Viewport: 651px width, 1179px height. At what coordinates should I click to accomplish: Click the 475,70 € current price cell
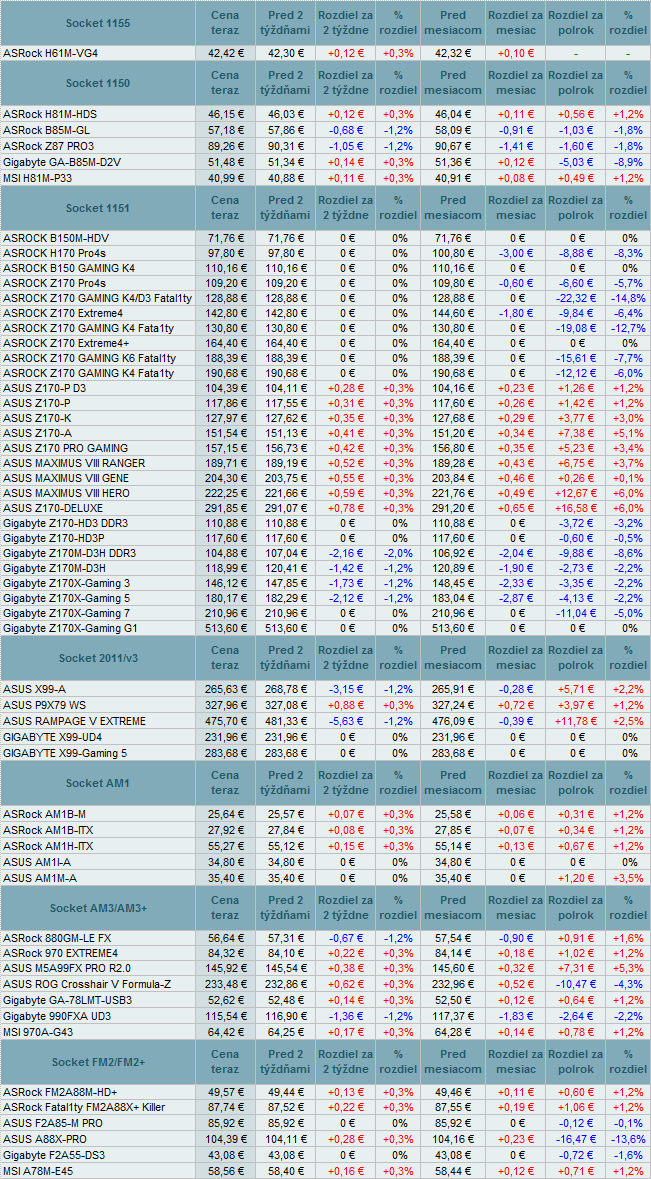coord(225,721)
